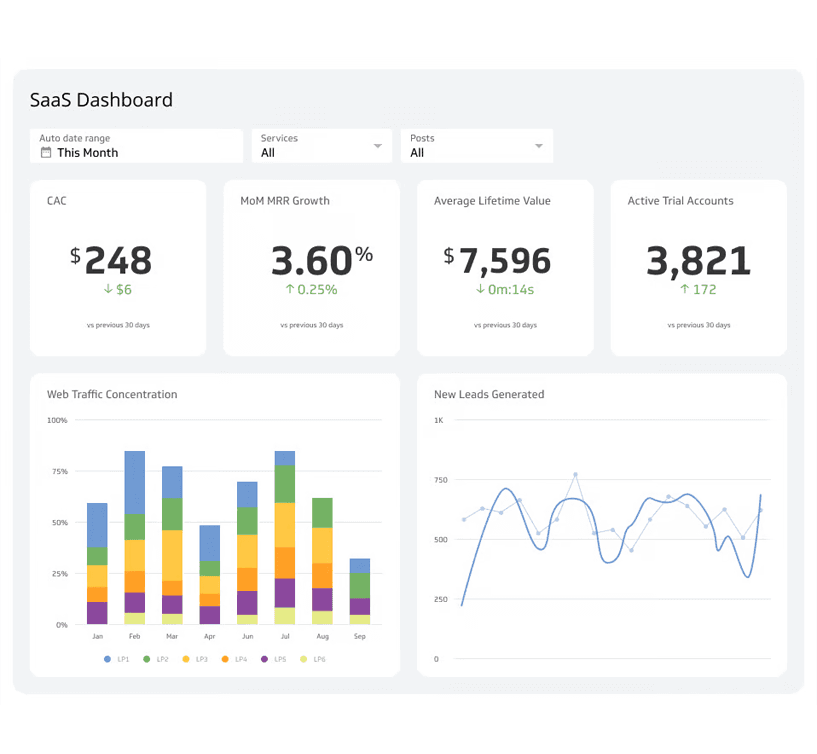Click the up arrow beside 172
Viewport: 817px width, 754px height.
click(685, 290)
